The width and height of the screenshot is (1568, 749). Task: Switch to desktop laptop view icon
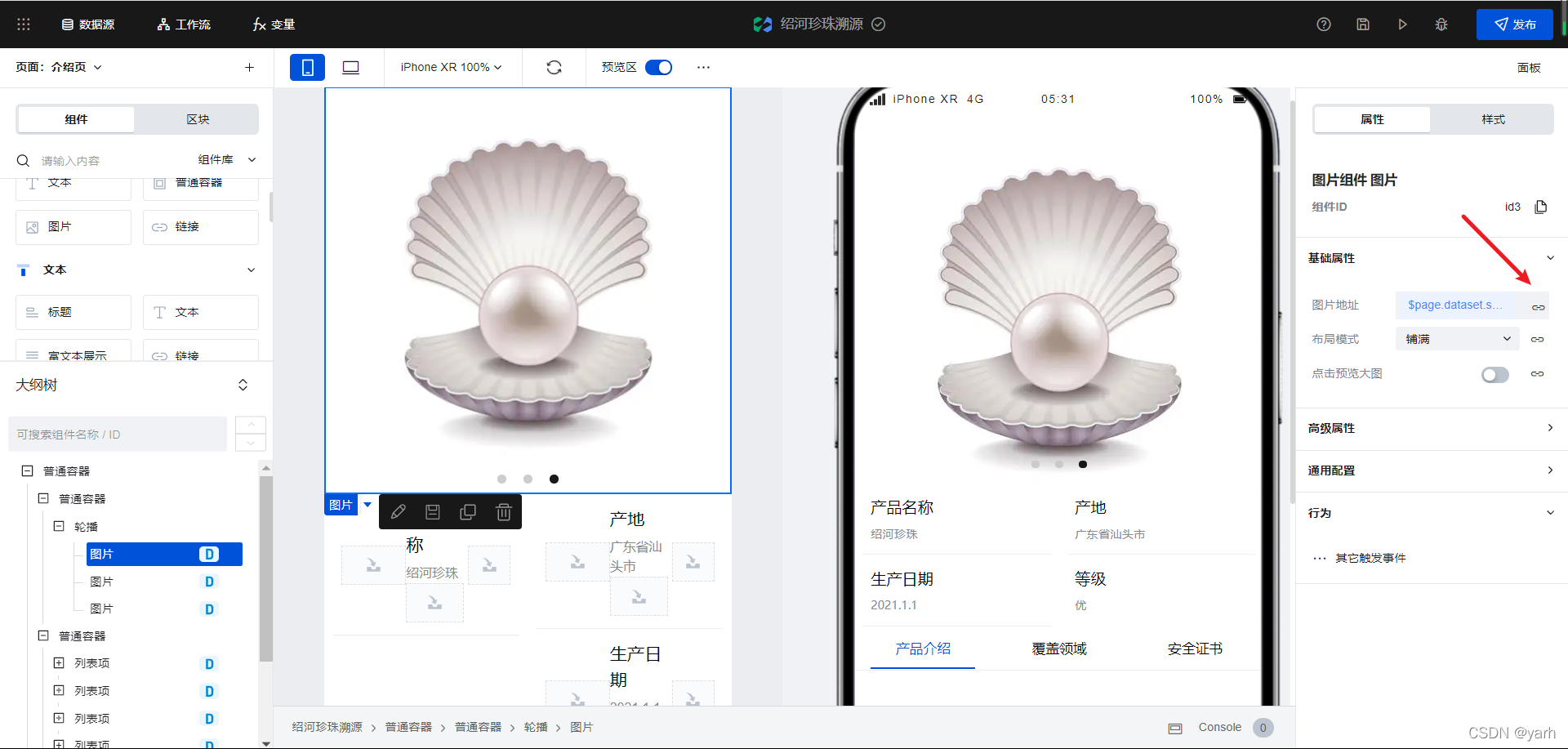[350, 67]
